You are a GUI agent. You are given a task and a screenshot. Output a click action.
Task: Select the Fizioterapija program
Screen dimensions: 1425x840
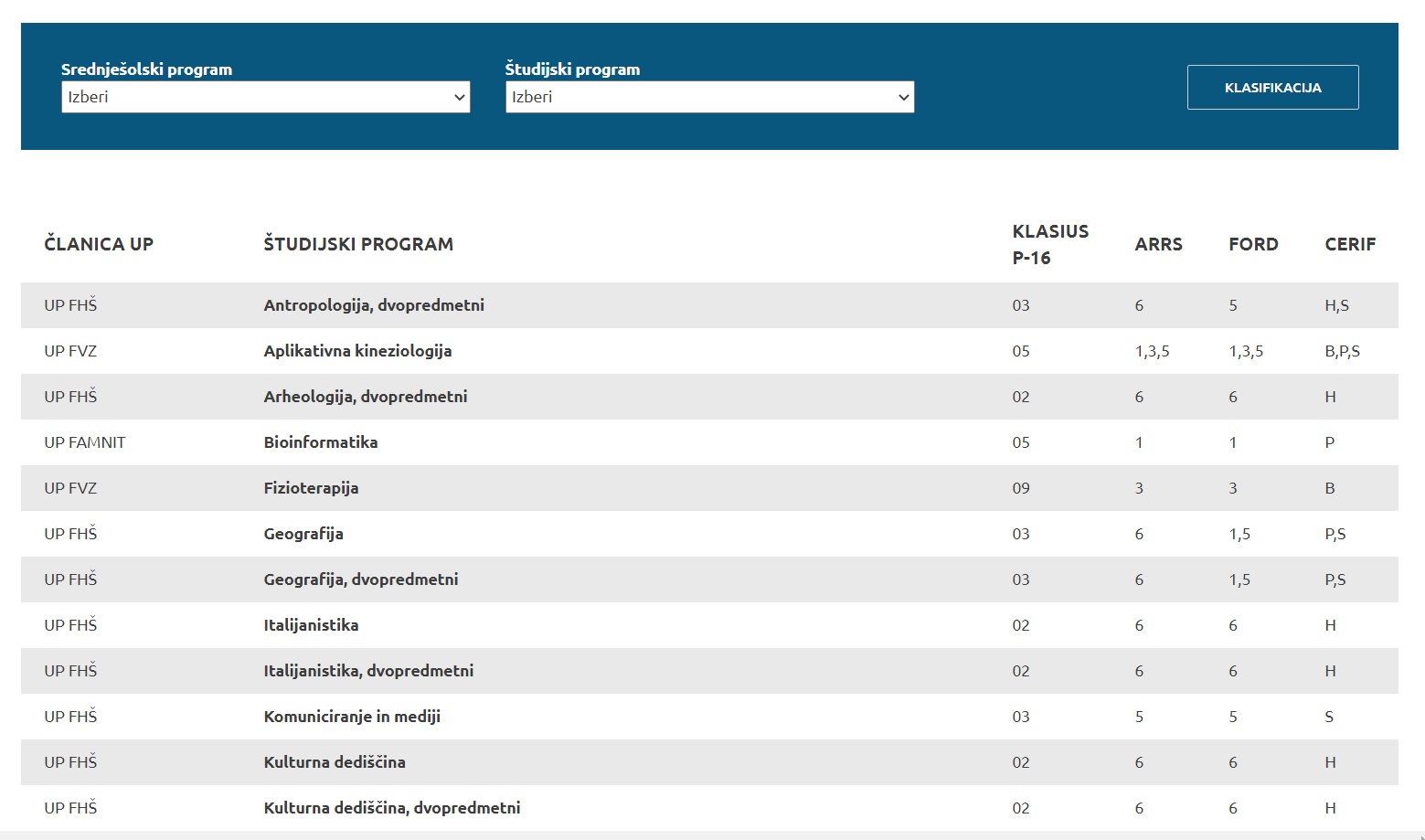[x=311, y=488]
